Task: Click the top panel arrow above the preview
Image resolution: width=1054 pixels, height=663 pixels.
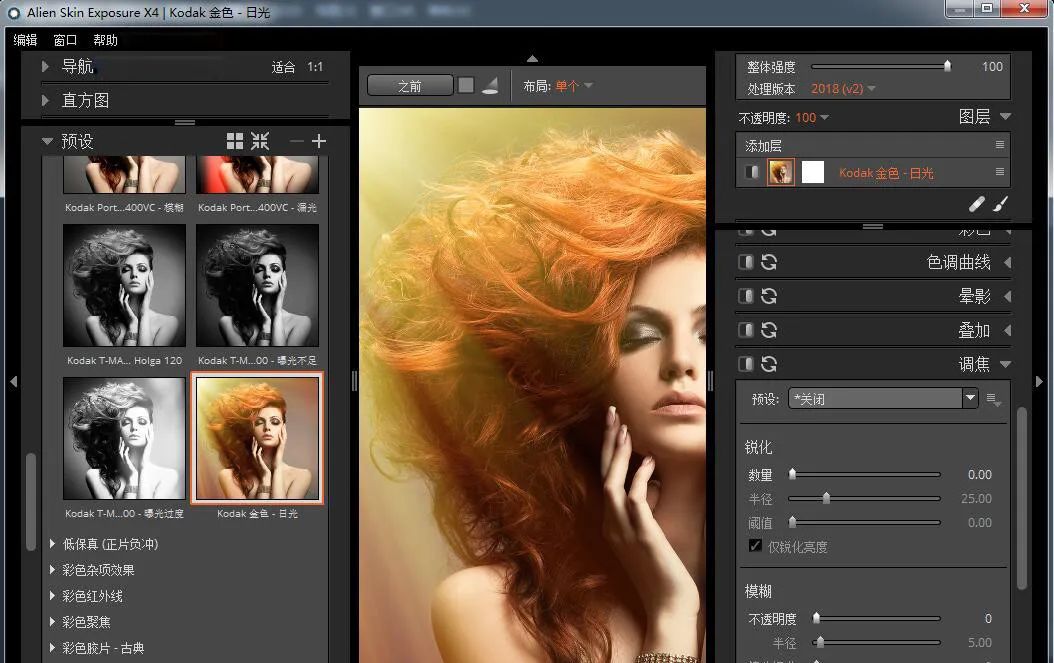Action: (532, 58)
